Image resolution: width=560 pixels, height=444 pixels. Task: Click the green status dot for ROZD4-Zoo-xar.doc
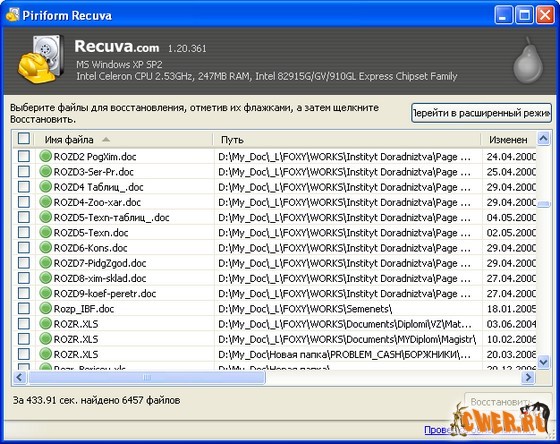(x=45, y=202)
